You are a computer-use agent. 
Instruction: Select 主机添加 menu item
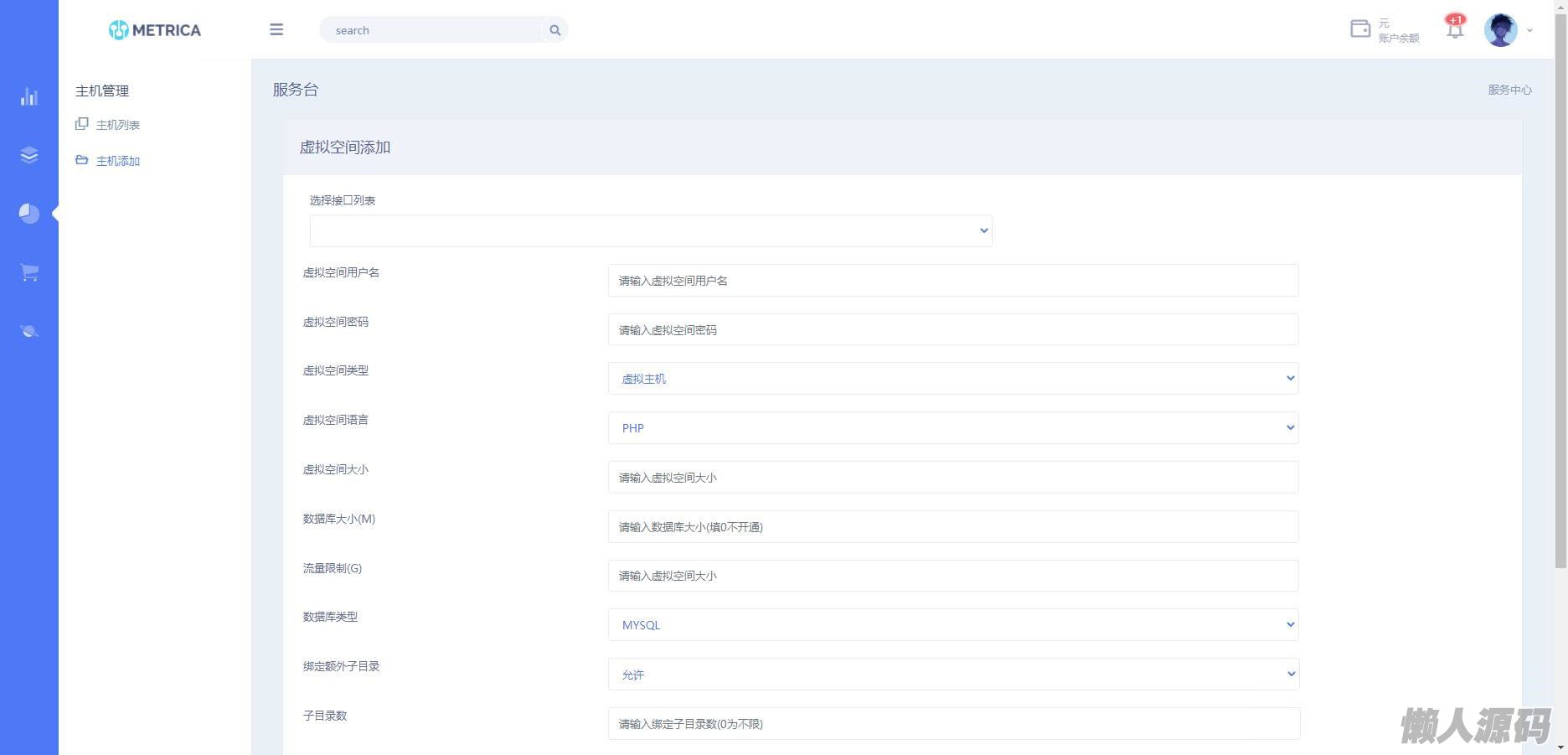click(117, 161)
